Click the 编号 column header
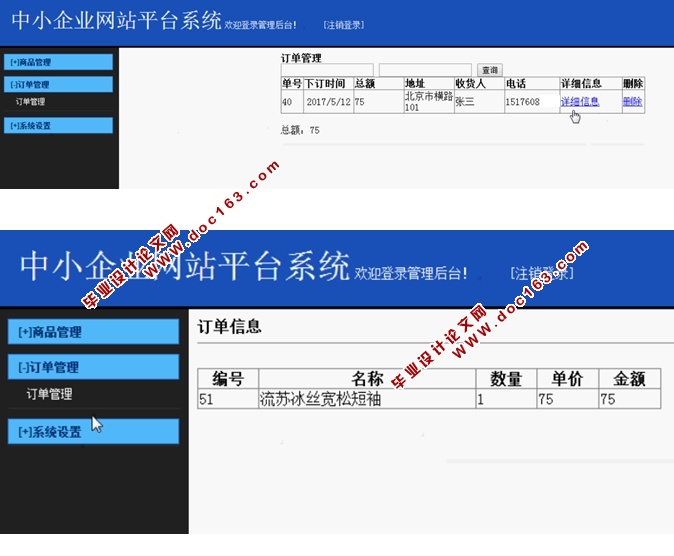674x556 pixels. coord(228,379)
